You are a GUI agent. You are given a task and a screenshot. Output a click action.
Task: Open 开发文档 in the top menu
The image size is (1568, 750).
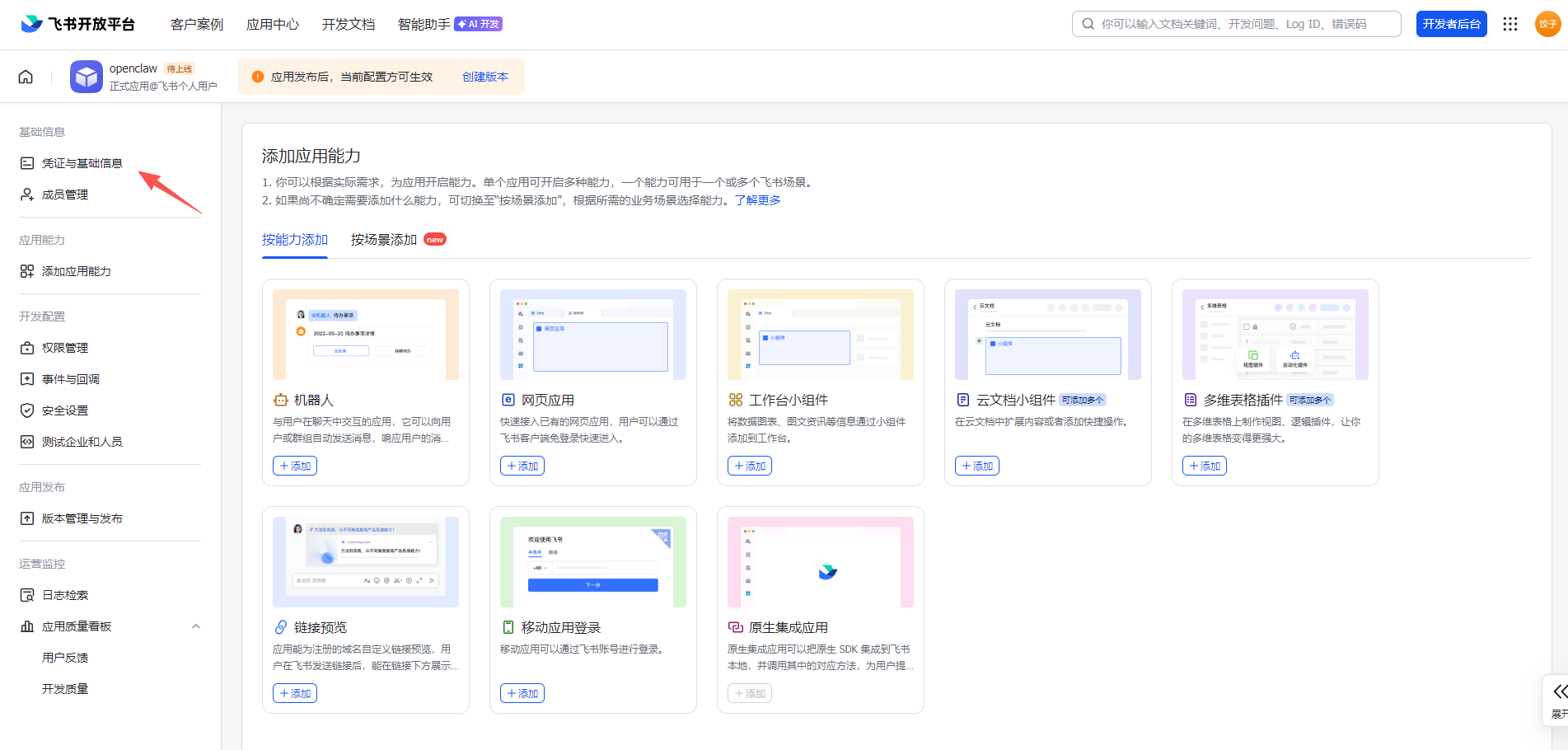(x=348, y=24)
